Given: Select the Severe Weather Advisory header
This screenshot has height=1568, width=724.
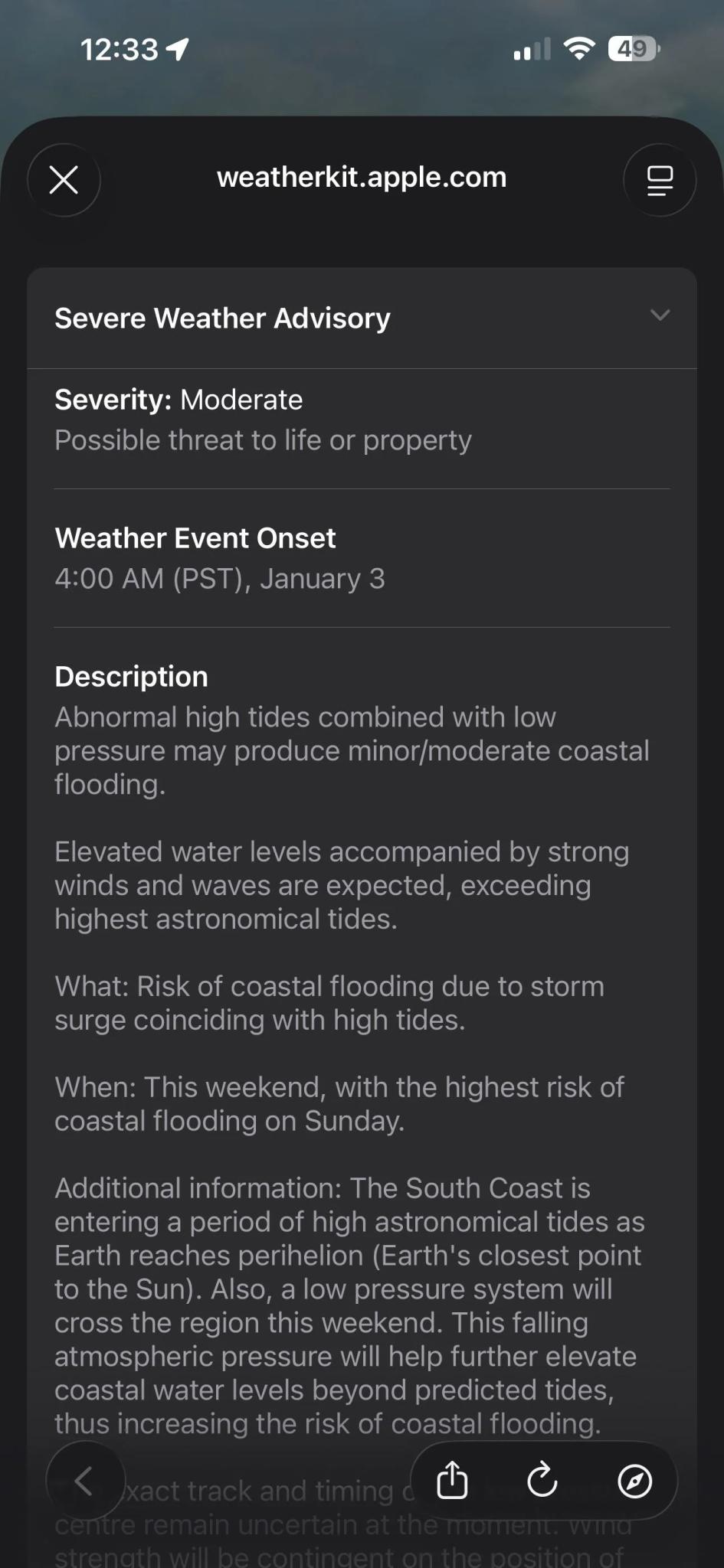Looking at the screenshot, I should tap(222, 318).
